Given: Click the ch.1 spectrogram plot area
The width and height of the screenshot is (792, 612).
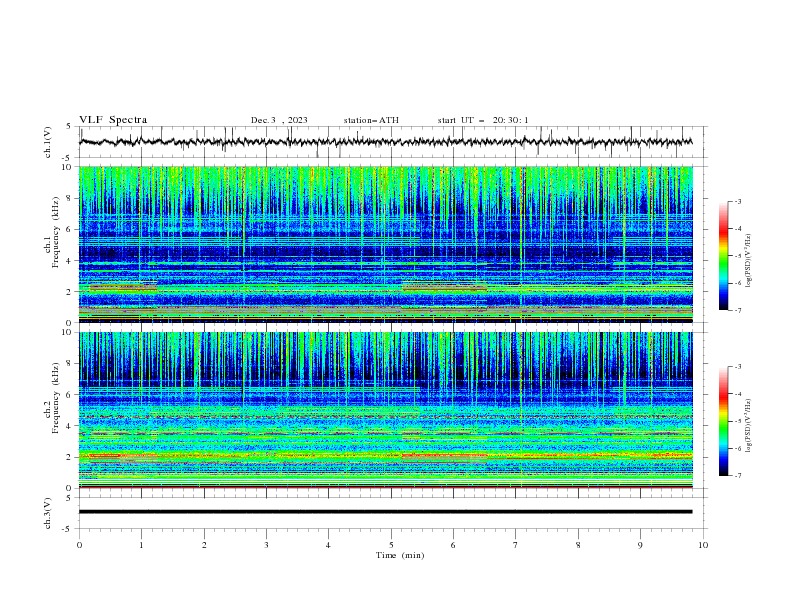Looking at the screenshot, I should (x=386, y=244).
